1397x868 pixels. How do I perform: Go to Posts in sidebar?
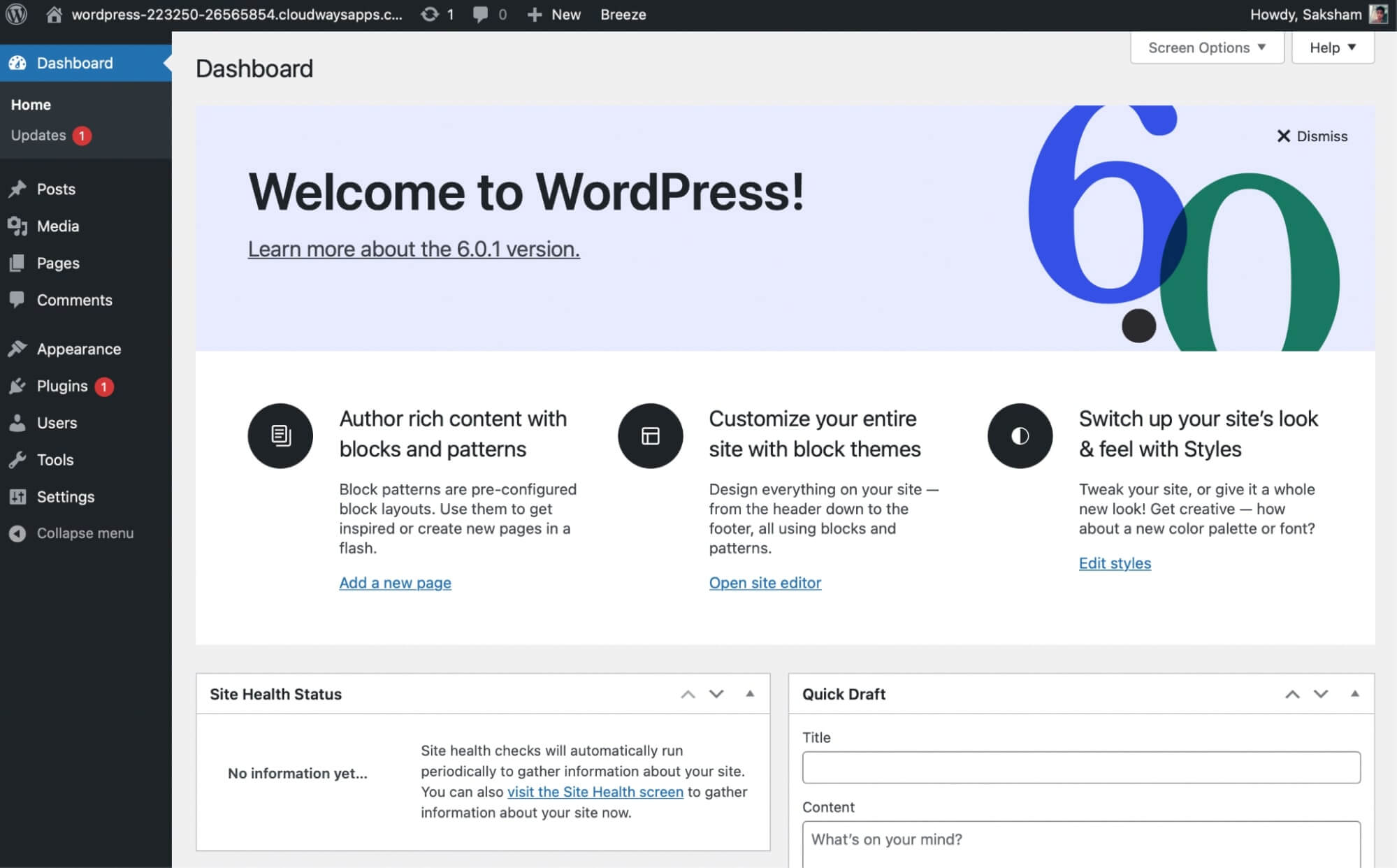coord(56,189)
